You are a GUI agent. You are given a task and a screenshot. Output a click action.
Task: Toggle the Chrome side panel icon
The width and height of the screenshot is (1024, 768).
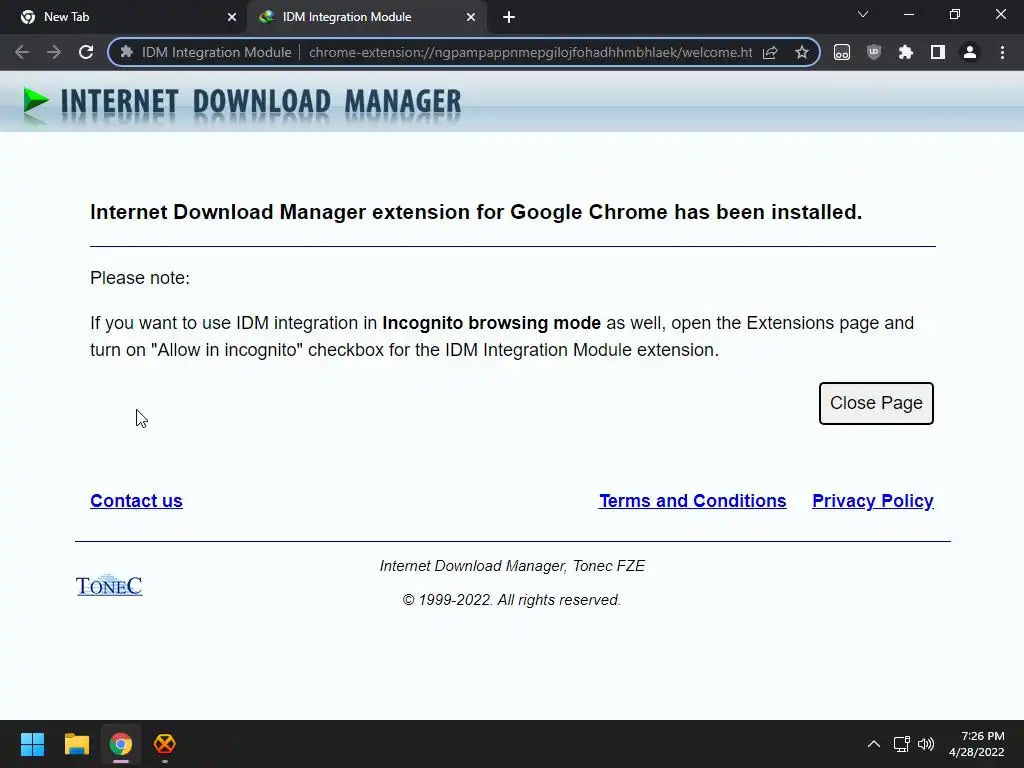[x=938, y=52]
